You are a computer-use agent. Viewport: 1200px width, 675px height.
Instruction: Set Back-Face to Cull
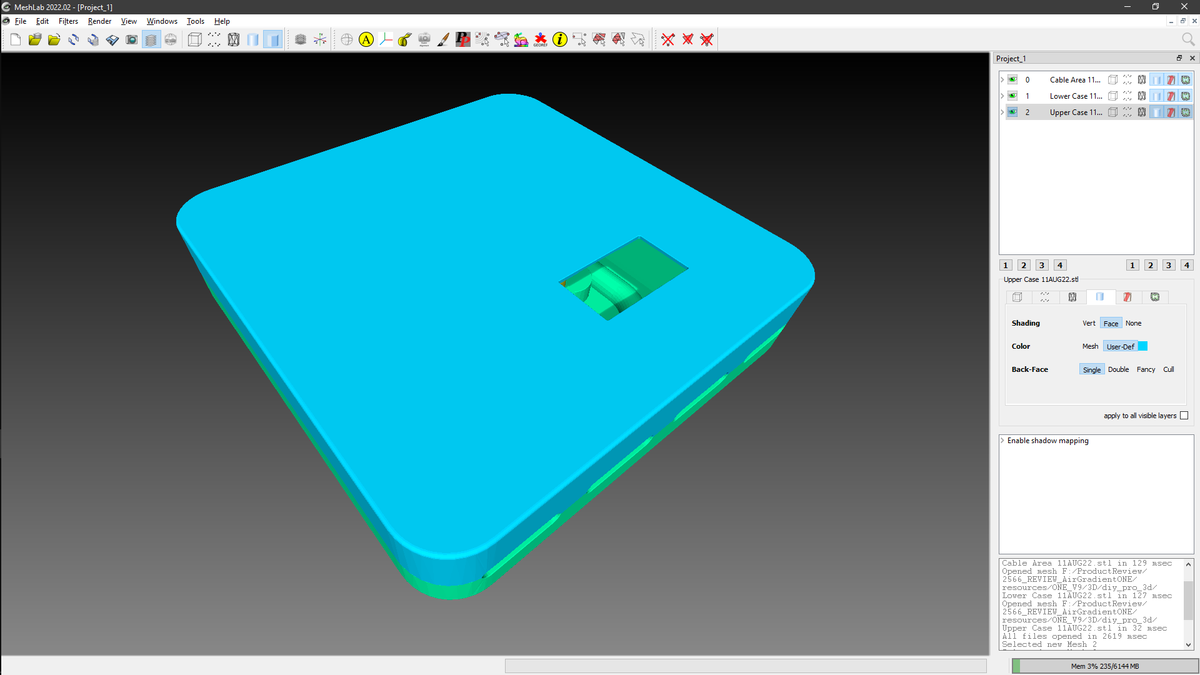click(x=1168, y=369)
